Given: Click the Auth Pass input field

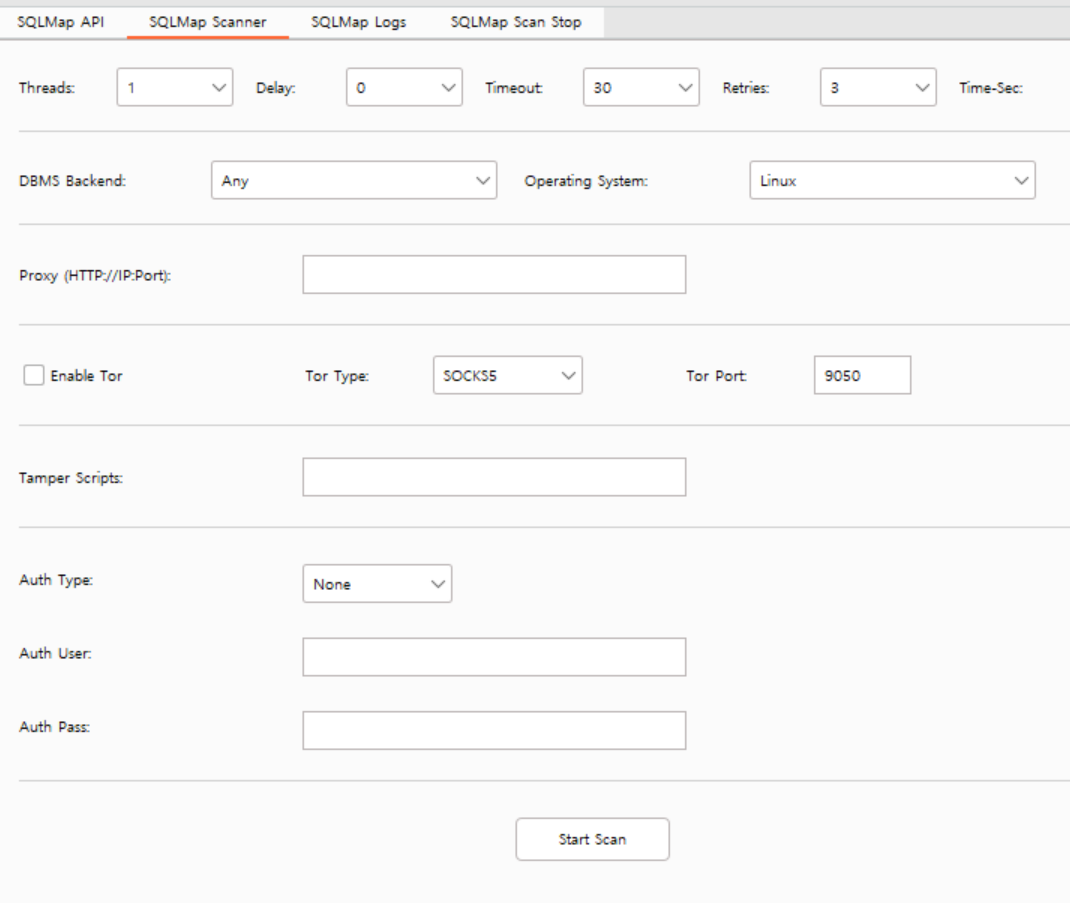Looking at the screenshot, I should point(494,730).
